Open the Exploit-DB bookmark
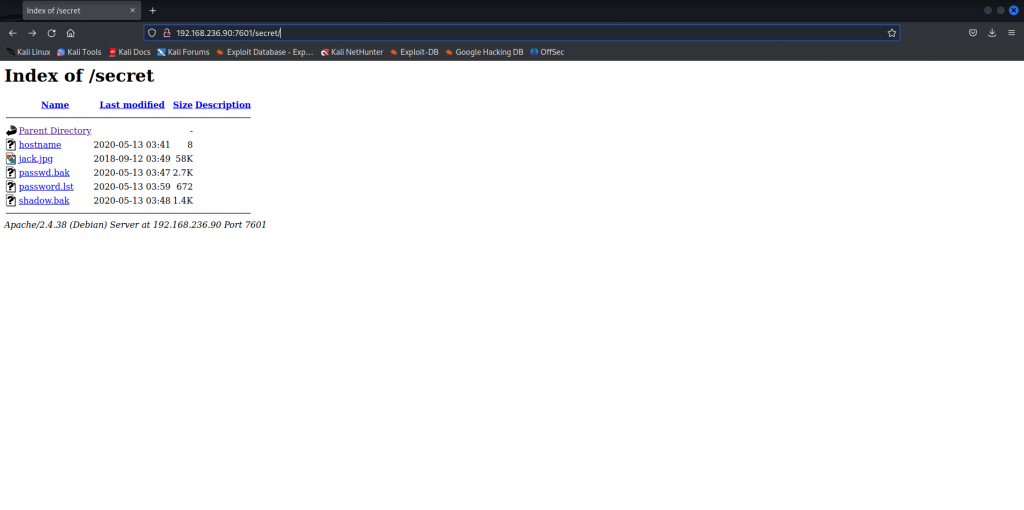This screenshot has height=510, width=1024. coord(414,52)
